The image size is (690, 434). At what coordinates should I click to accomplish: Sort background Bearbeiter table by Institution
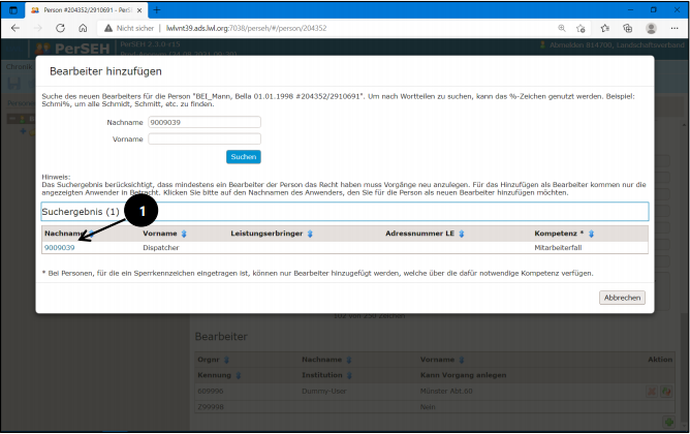pos(349,375)
